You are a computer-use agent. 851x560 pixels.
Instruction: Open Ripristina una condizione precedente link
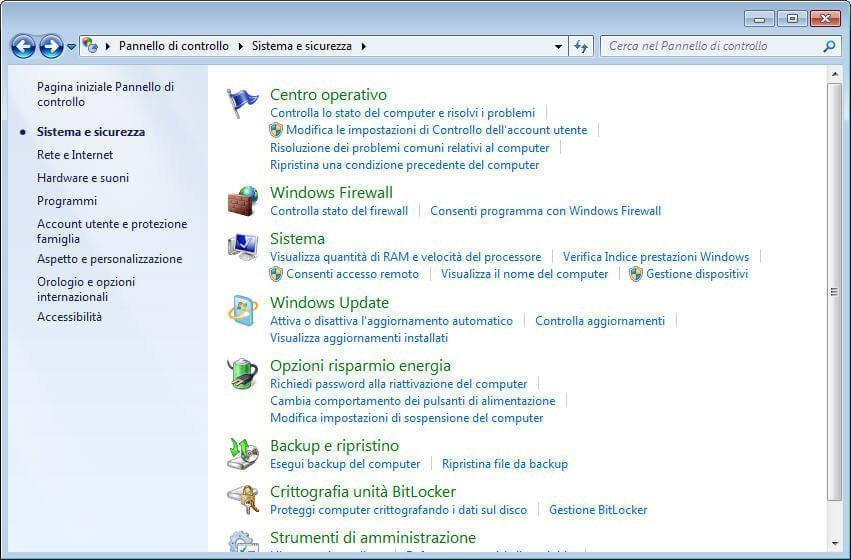[405, 165]
